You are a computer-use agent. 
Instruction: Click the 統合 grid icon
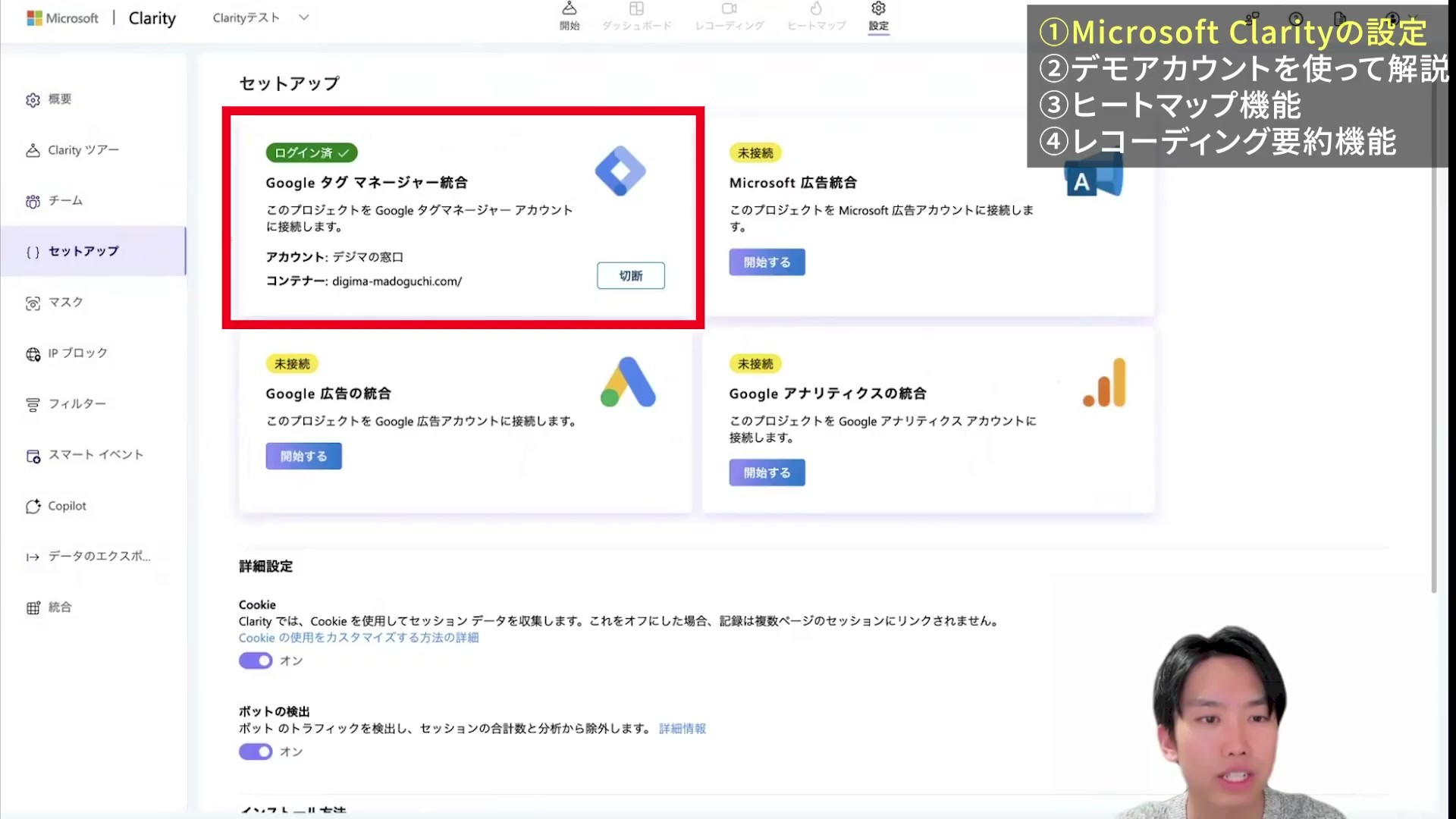click(33, 608)
